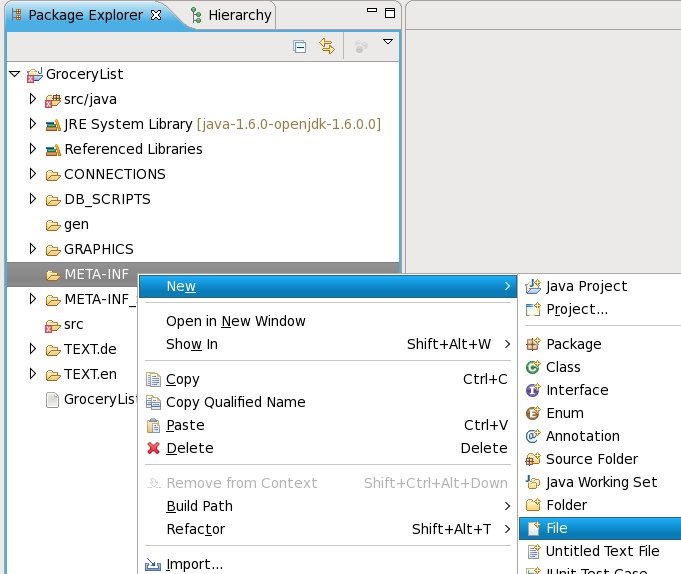Select Enum from the New submenu
Viewport: 681px width, 574px height.
click(x=564, y=413)
